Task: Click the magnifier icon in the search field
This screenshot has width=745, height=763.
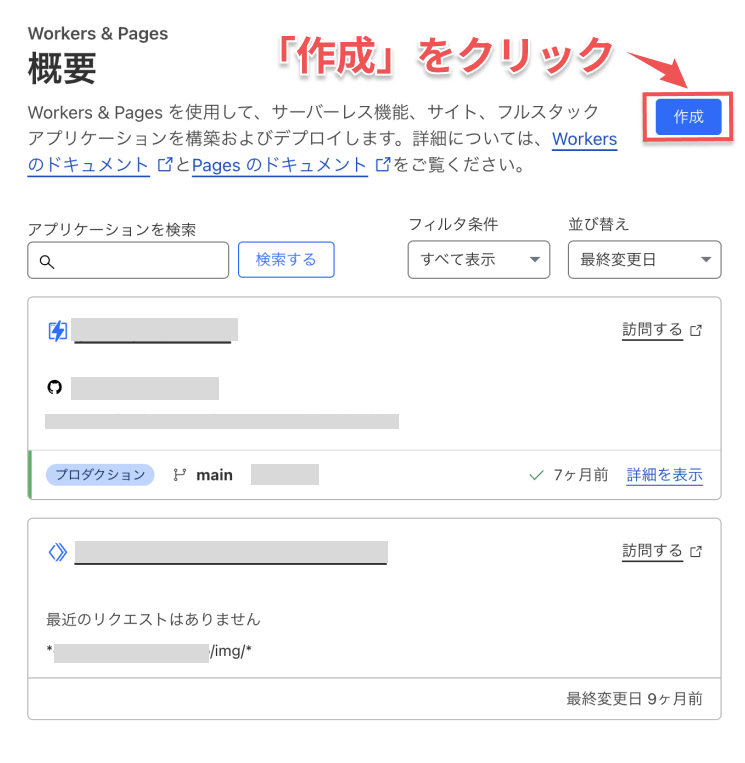Action: tap(47, 262)
